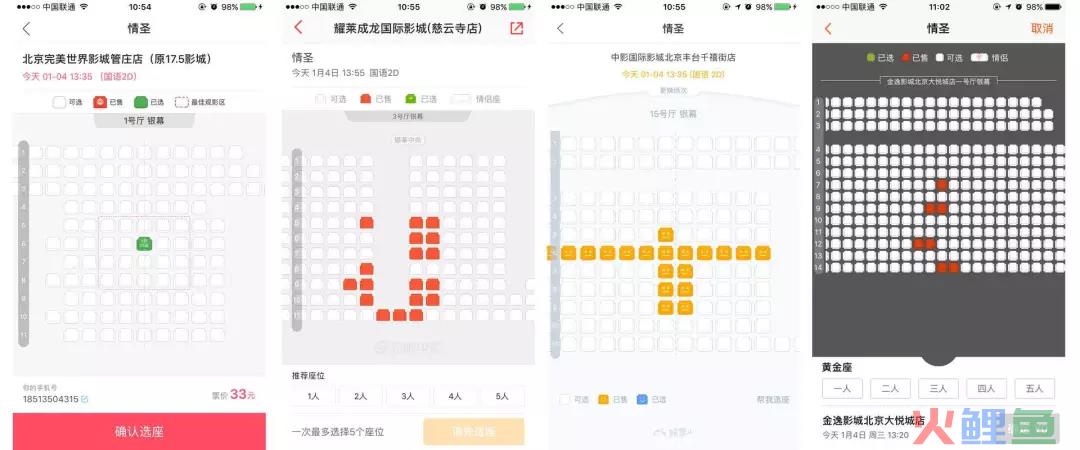Viewport: 1080px width, 450px height.
Task: Tap the back arrow in first 情圣 screen
Action: pyautogui.click(x=26, y=28)
